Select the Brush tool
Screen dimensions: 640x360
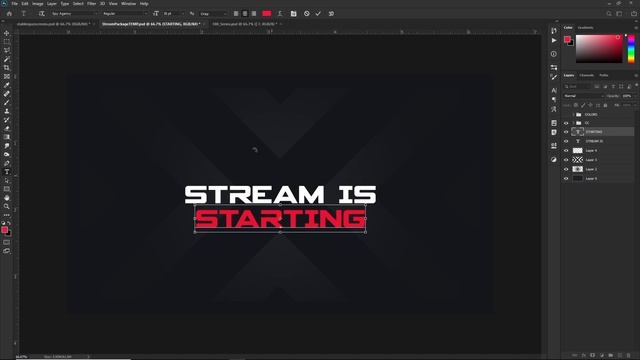coord(7,102)
